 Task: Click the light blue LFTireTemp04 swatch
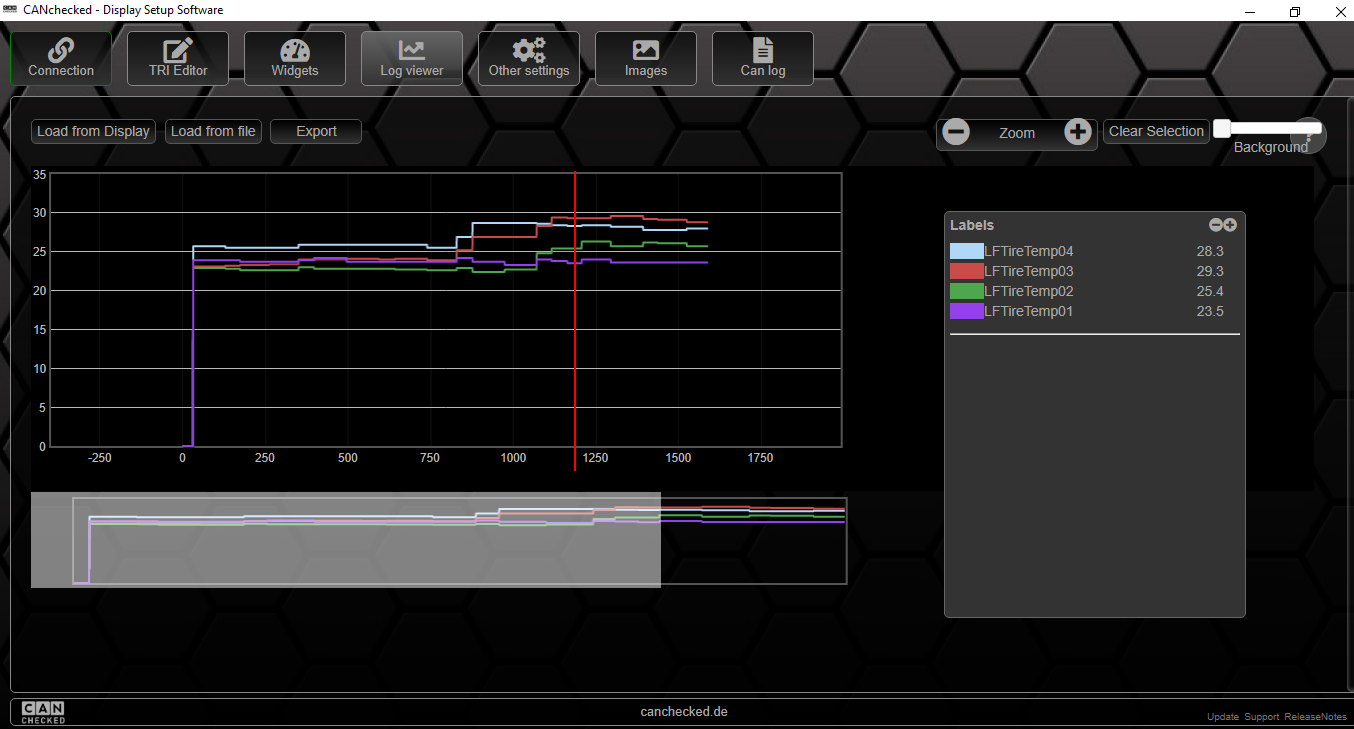pos(966,251)
